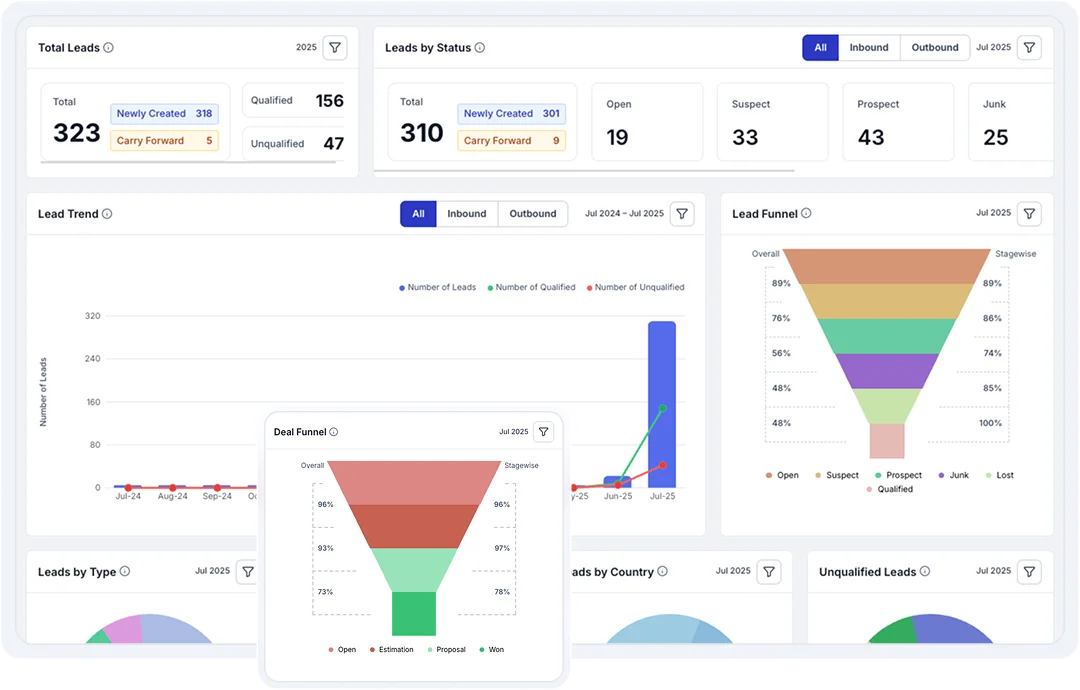The width and height of the screenshot is (1080, 690).
Task: Select All tab in Lead Trend
Action: (418, 213)
